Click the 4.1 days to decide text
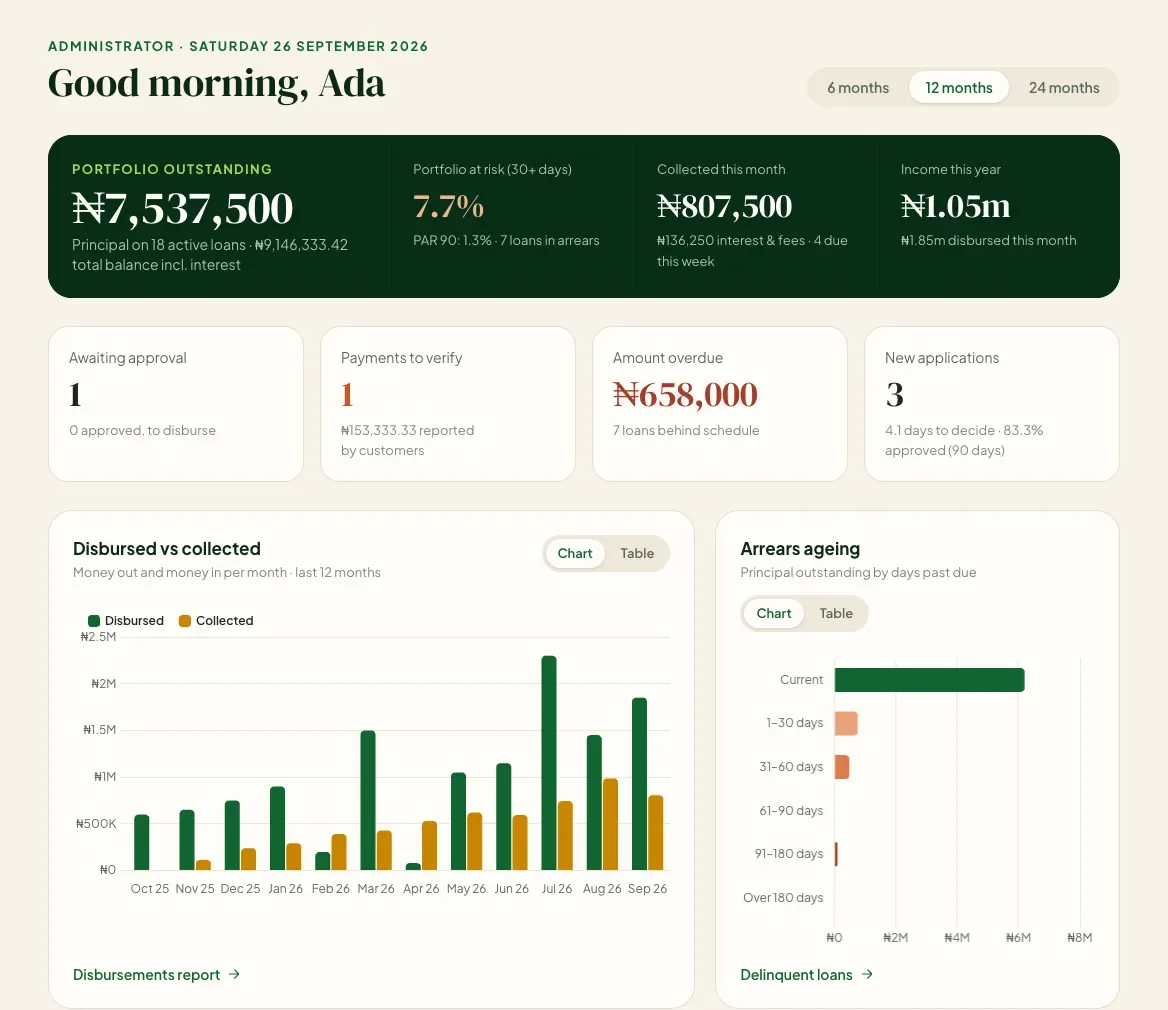The image size is (1168, 1010). pyautogui.click(x=940, y=431)
